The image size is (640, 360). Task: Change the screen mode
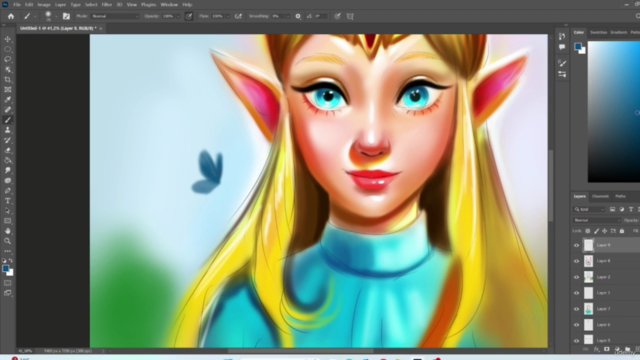[x=8, y=293]
